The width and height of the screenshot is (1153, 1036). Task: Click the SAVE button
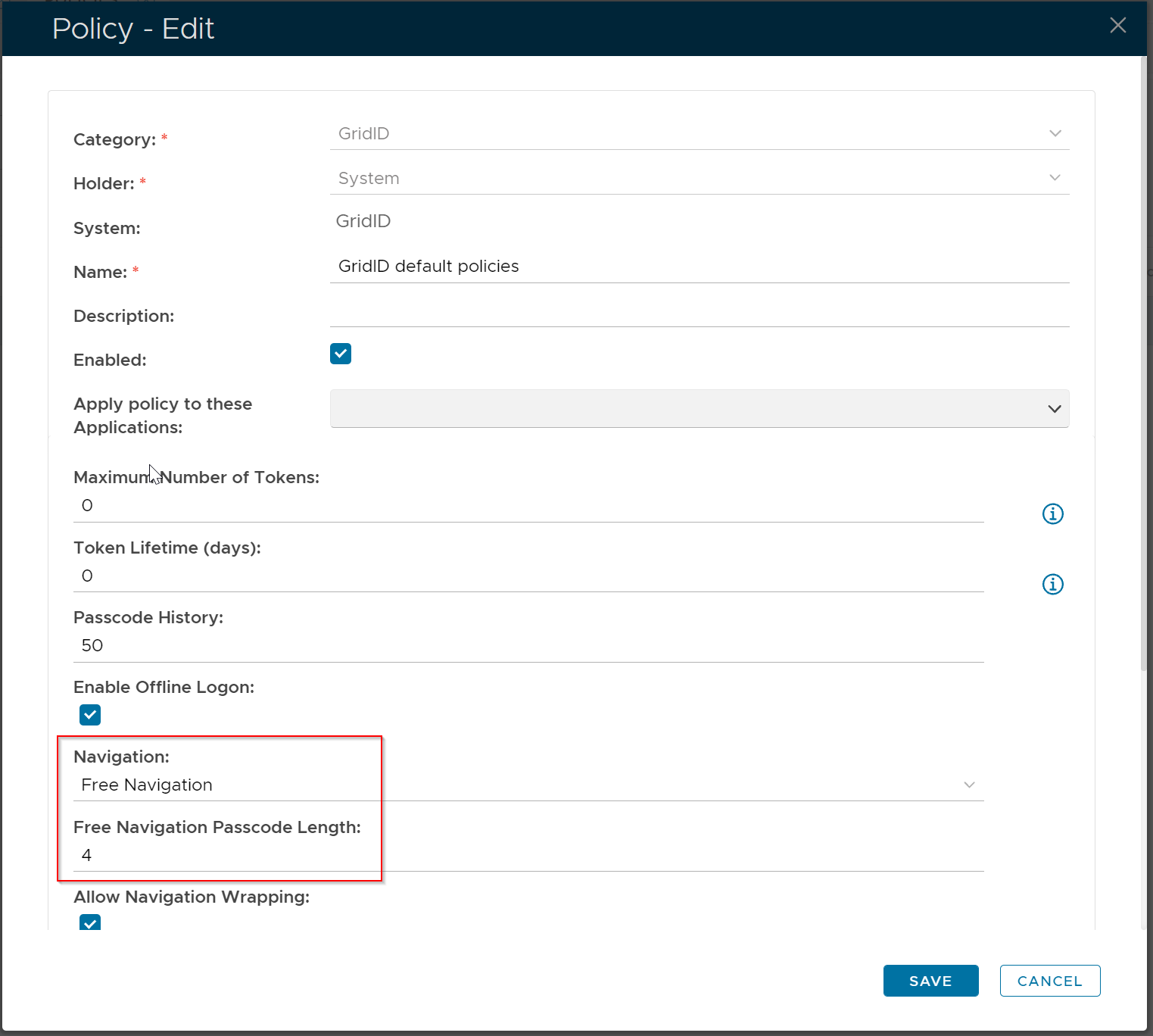point(930,981)
